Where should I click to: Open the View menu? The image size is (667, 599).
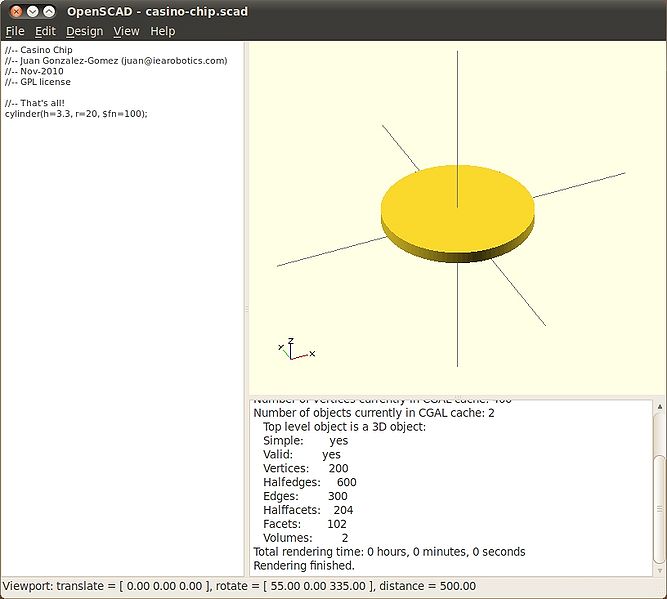pyautogui.click(x=126, y=31)
